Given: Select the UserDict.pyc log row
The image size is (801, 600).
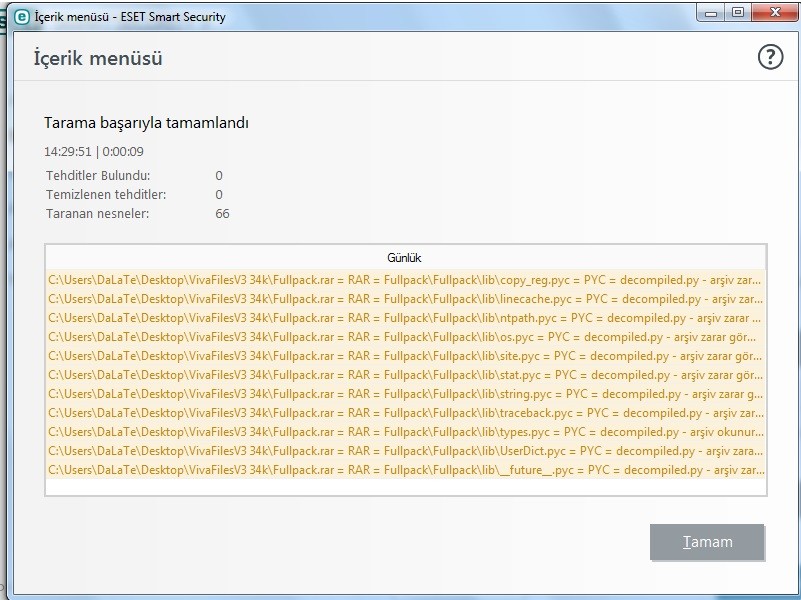Looking at the screenshot, I should (406, 451).
